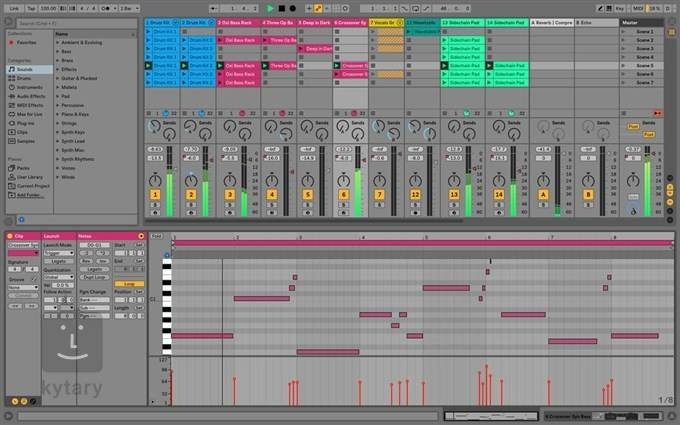The width and height of the screenshot is (680, 425).
Task: Select the 3 Oxi Bass Rack track header
Action: pyautogui.click(x=238, y=23)
